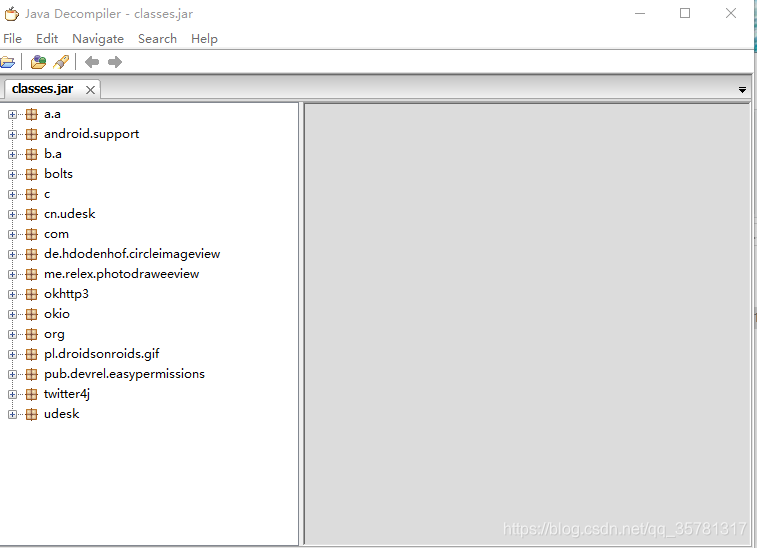Click the package icon beside b.a
Viewport: 757px width, 548px height.
point(31,155)
